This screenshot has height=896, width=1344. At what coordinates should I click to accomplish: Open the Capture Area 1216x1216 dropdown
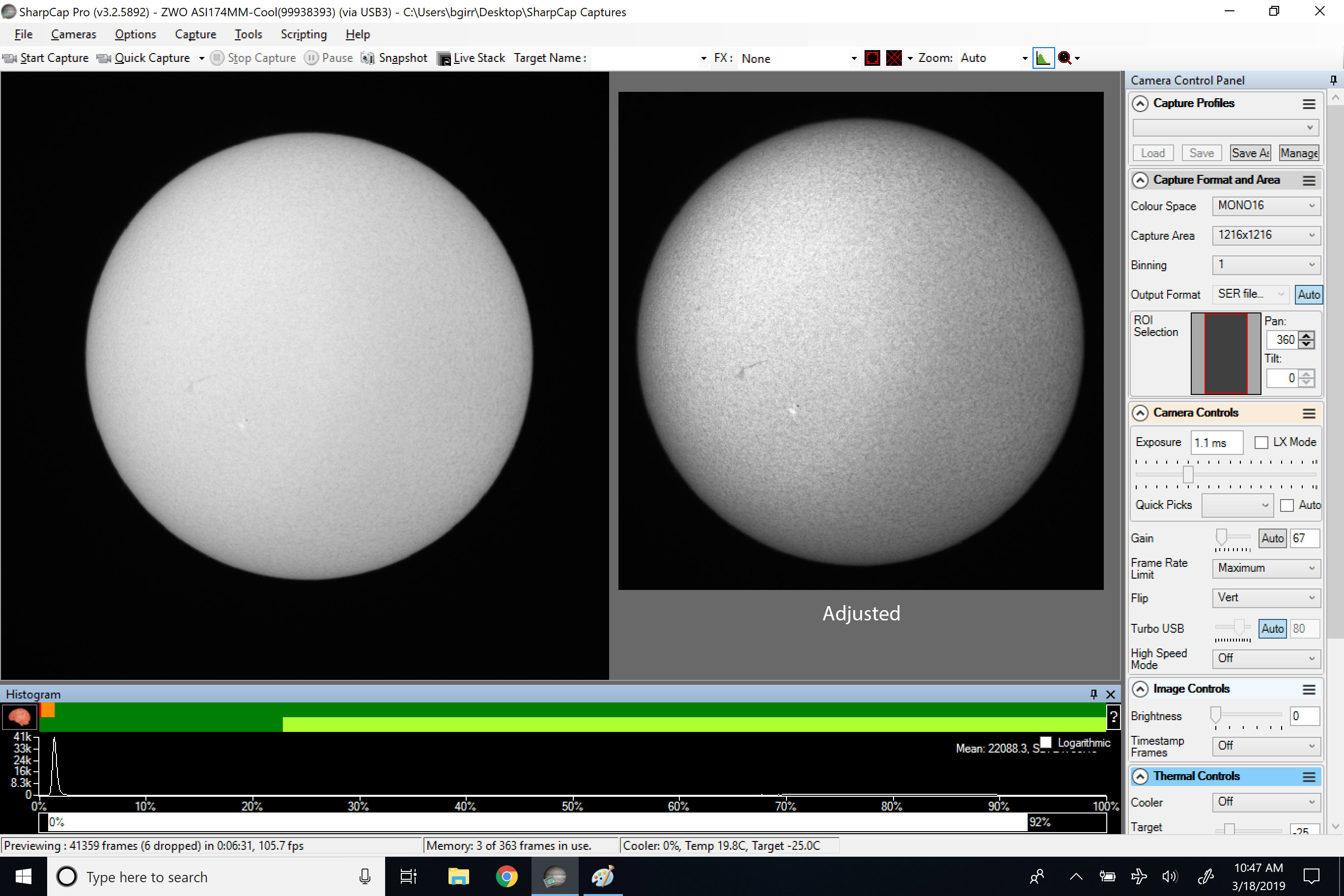click(x=1266, y=235)
